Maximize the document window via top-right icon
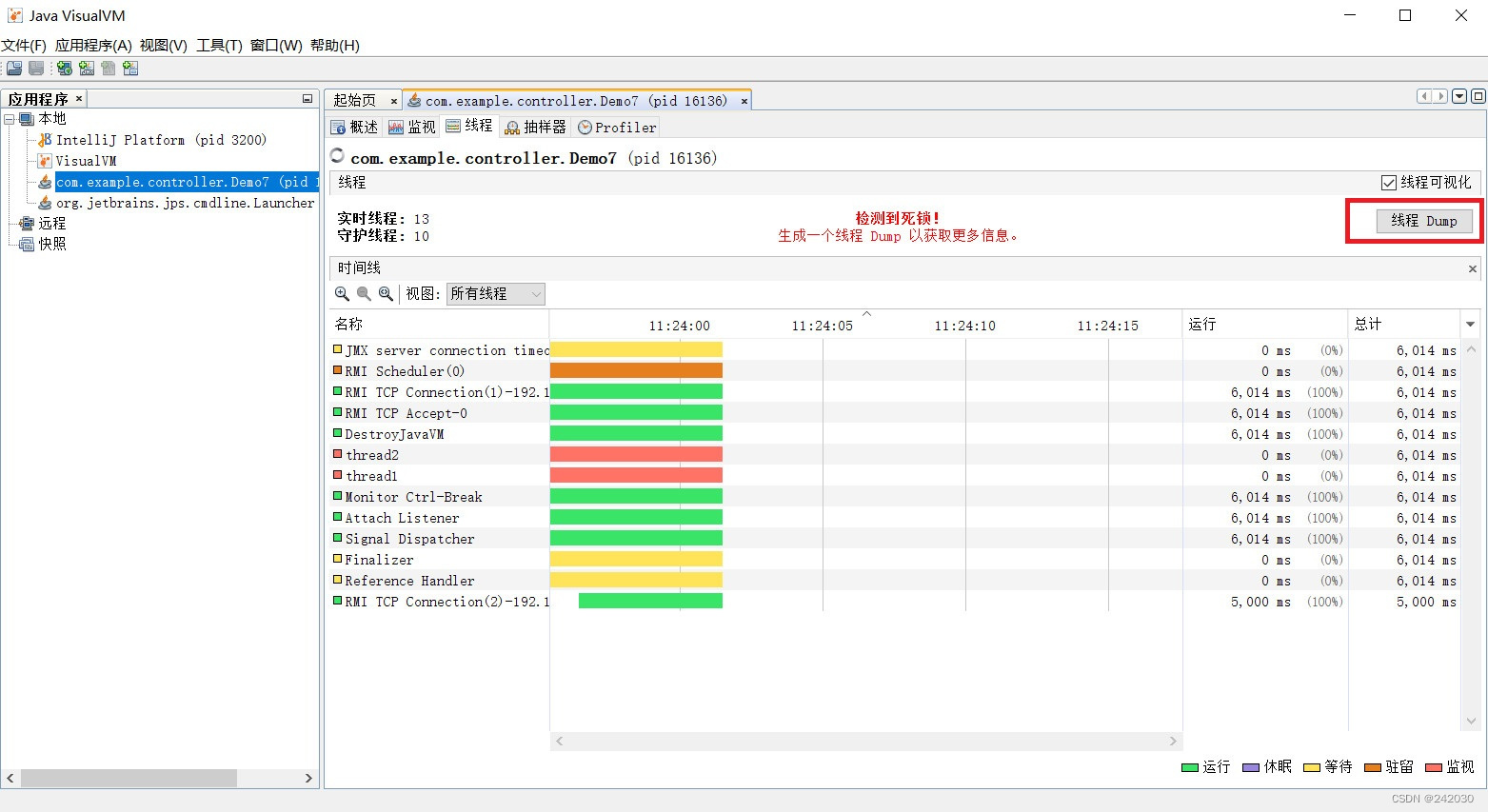 [1478, 96]
